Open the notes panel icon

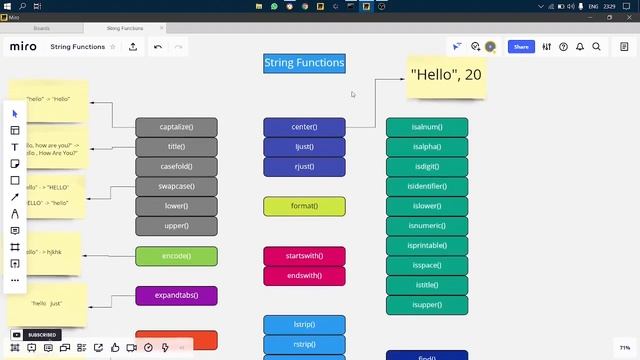(x=624, y=47)
